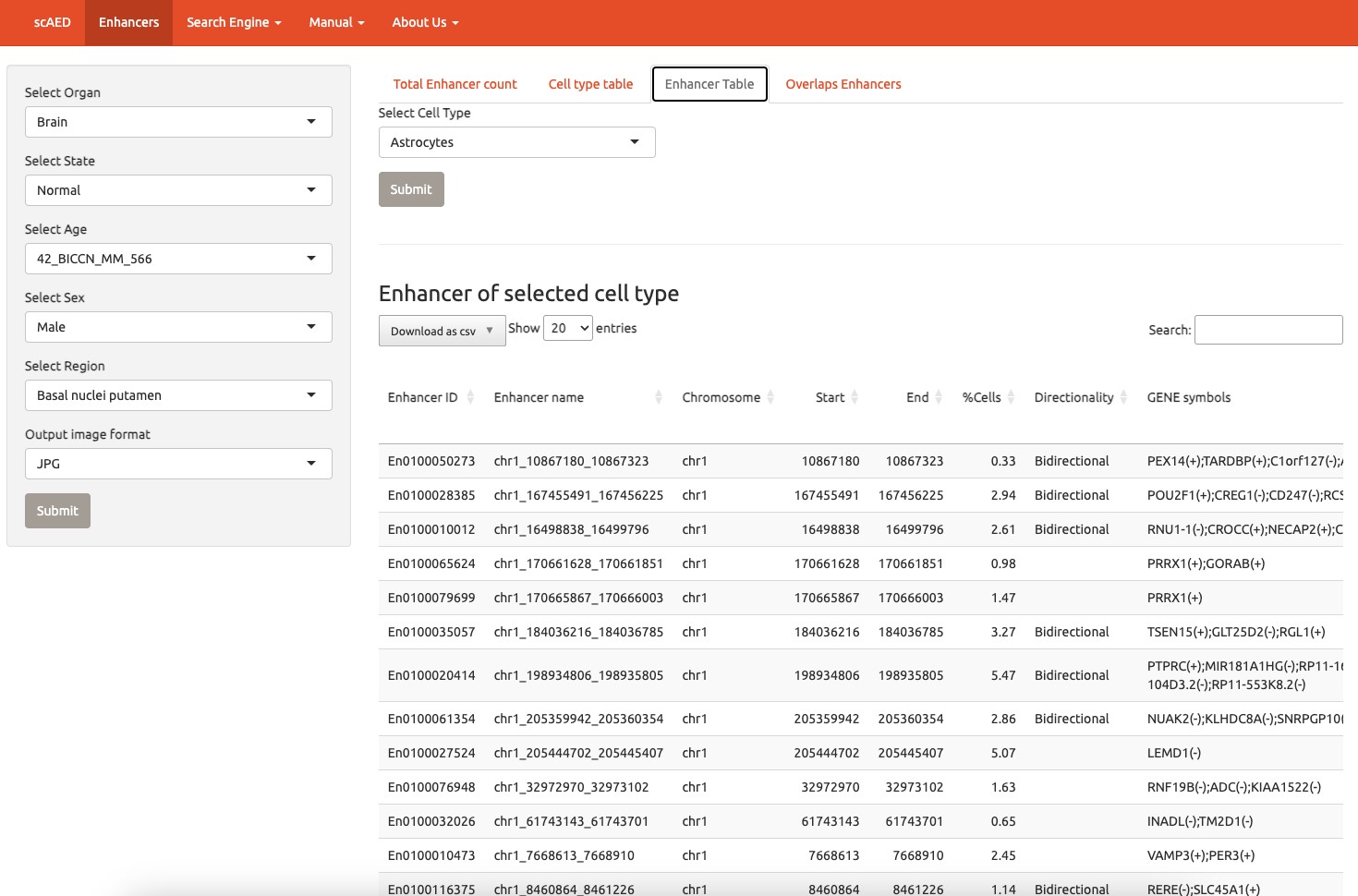1358x896 pixels.
Task: Click enhancer name chr1_170665867_170666003
Action: click(578, 598)
